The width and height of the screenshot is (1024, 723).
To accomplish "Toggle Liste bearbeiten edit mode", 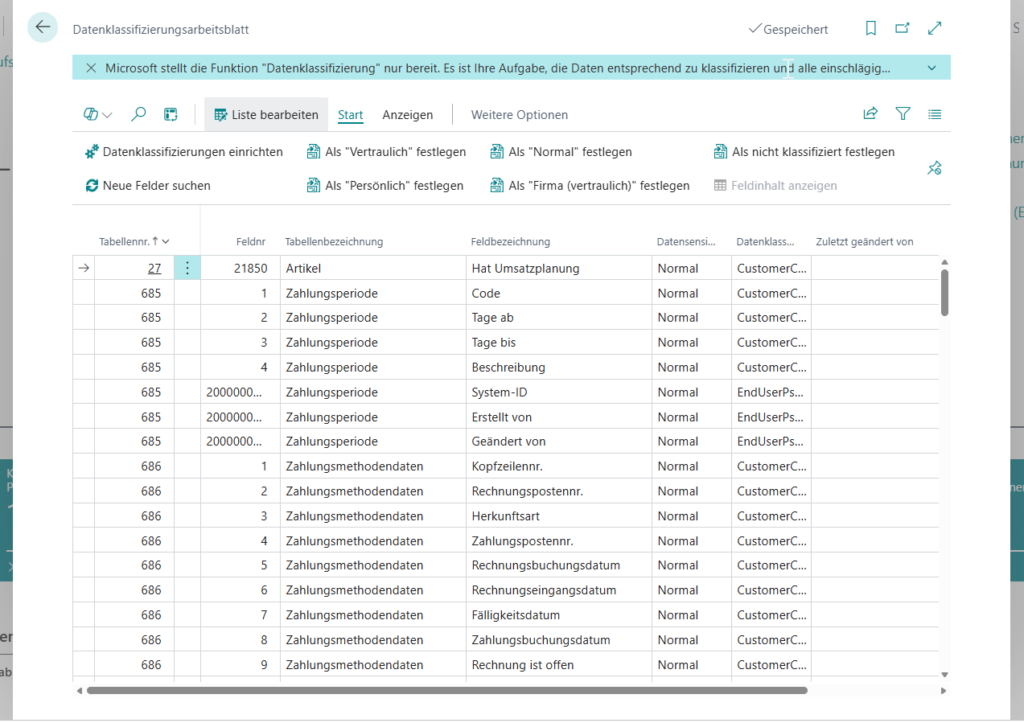I will (x=266, y=115).
